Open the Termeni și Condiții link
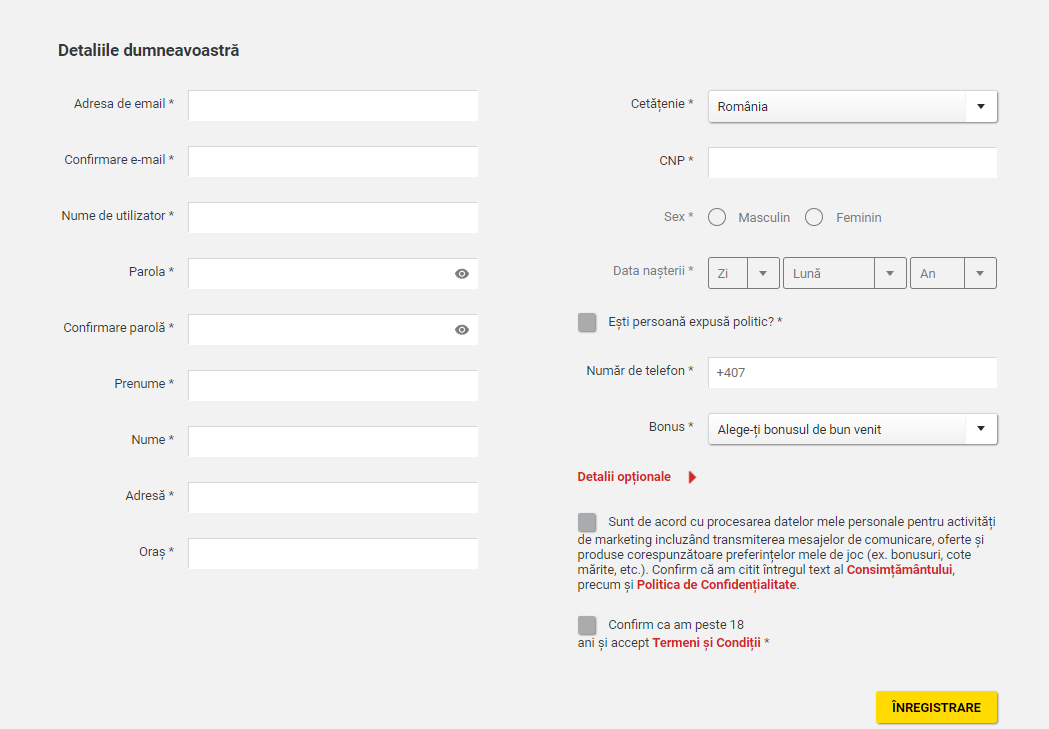Image resolution: width=1049 pixels, height=729 pixels. (x=706, y=643)
